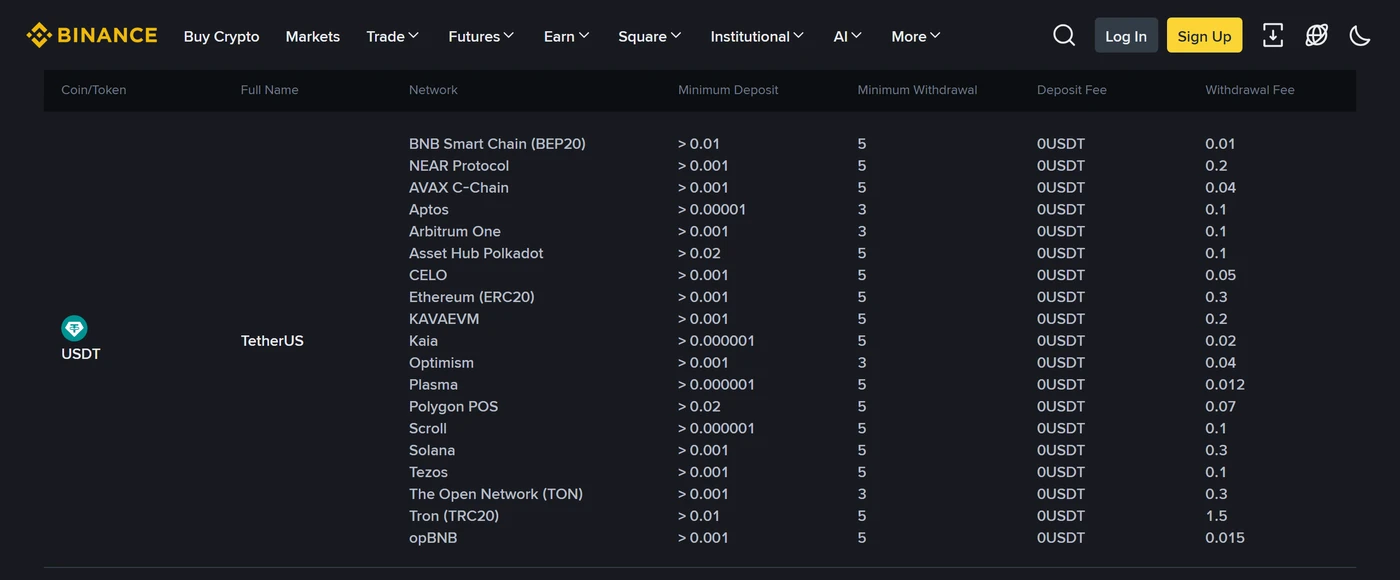Image resolution: width=1400 pixels, height=580 pixels.
Task: Click the Plasma network name
Action: [433, 385]
